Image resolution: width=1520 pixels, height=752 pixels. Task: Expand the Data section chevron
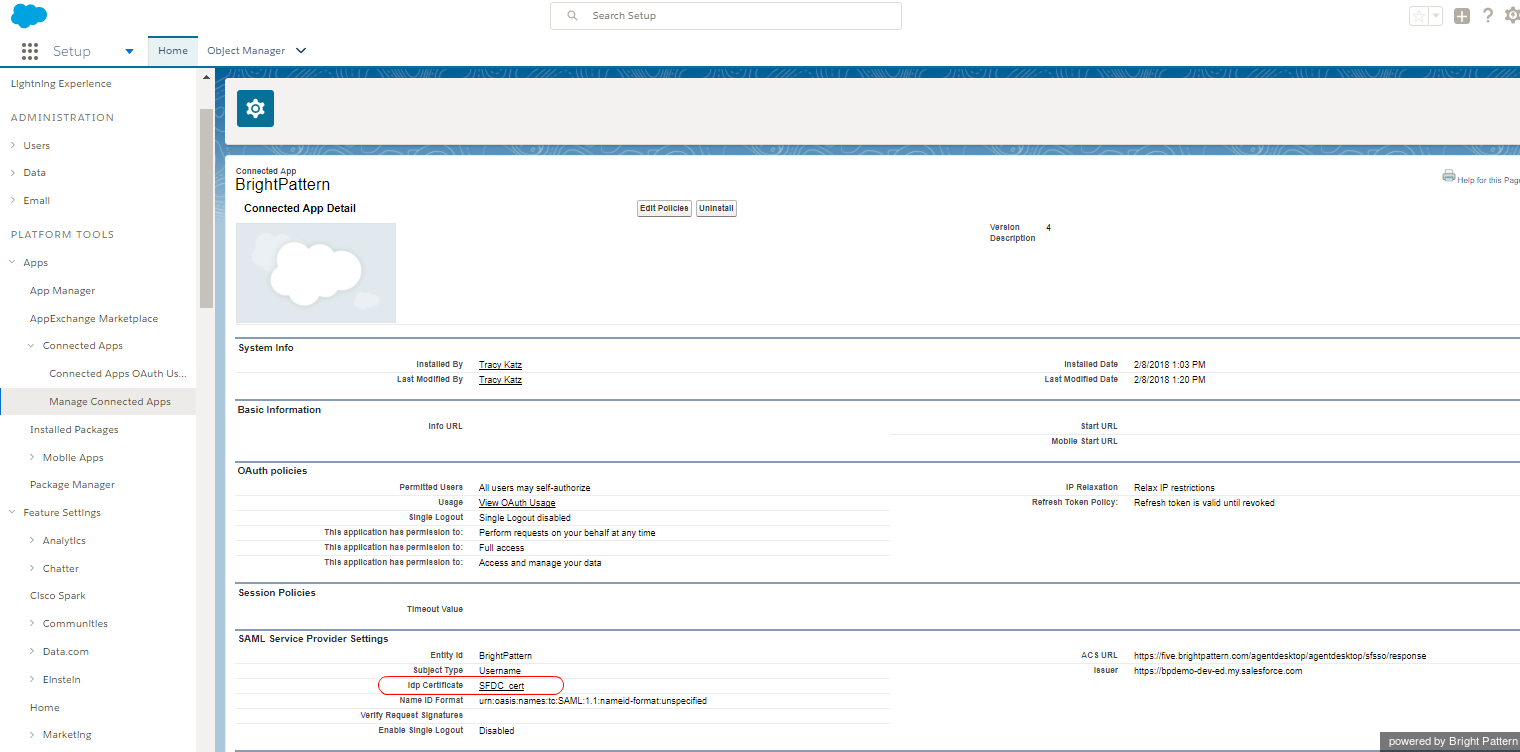(13, 172)
